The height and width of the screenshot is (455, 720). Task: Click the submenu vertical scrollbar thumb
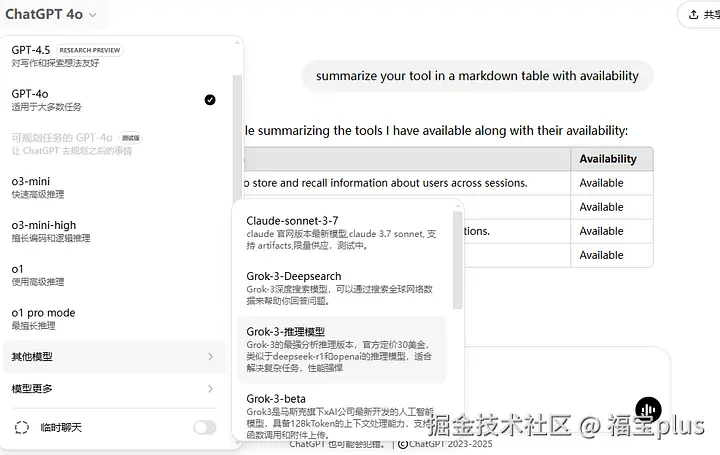click(x=457, y=260)
